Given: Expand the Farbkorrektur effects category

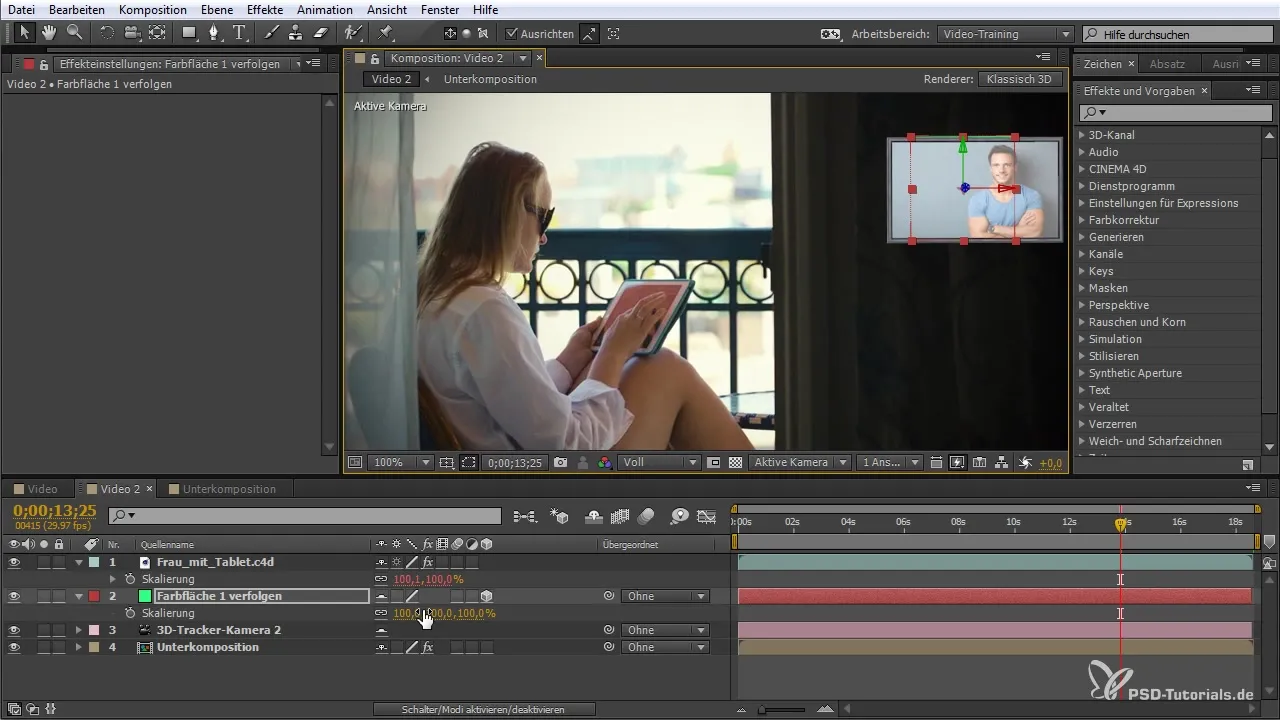Looking at the screenshot, I should pyautogui.click(x=1082, y=220).
